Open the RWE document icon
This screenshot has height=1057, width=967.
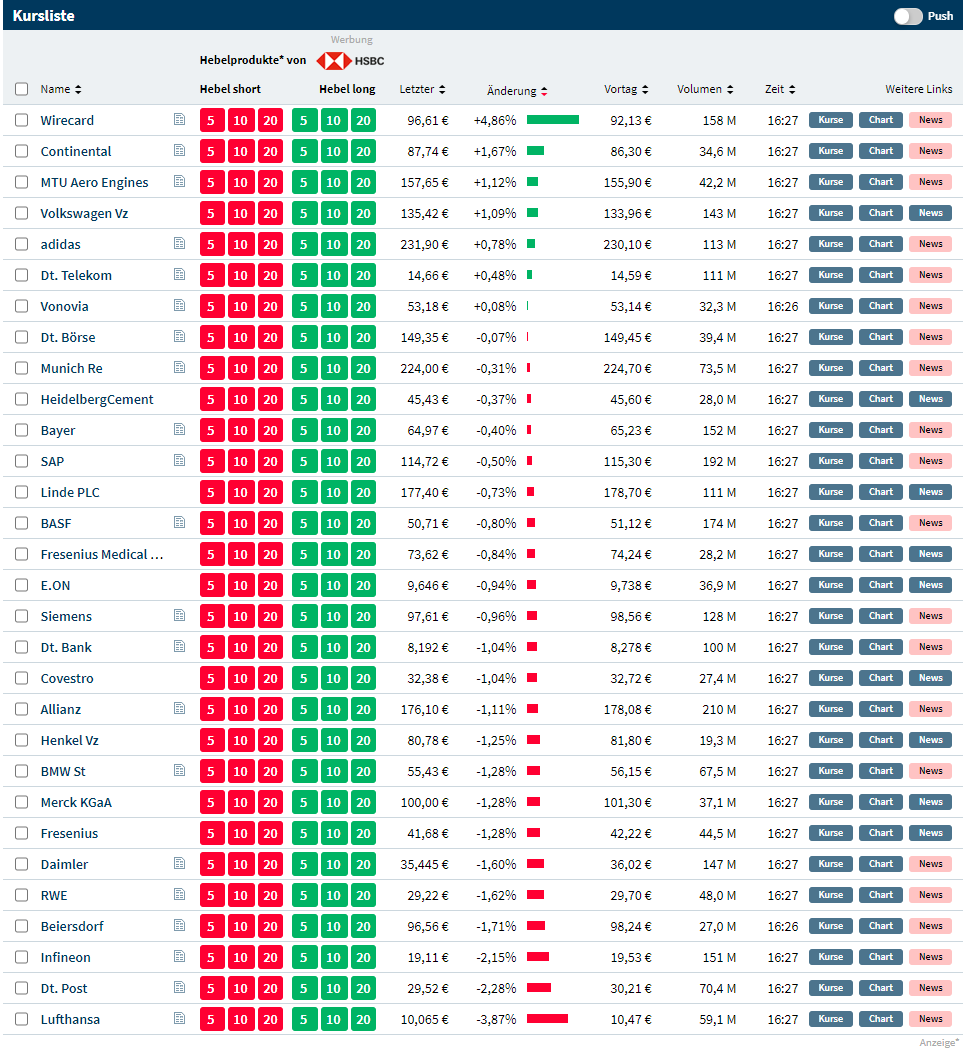179,895
